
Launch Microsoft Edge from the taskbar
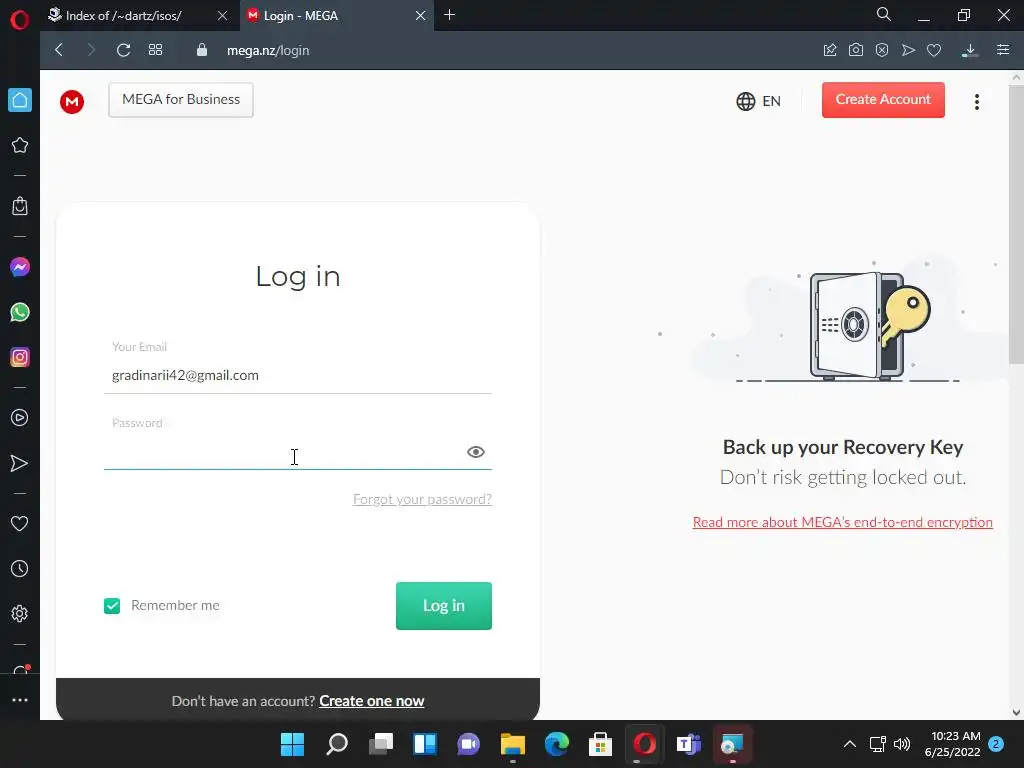[x=556, y=744]
